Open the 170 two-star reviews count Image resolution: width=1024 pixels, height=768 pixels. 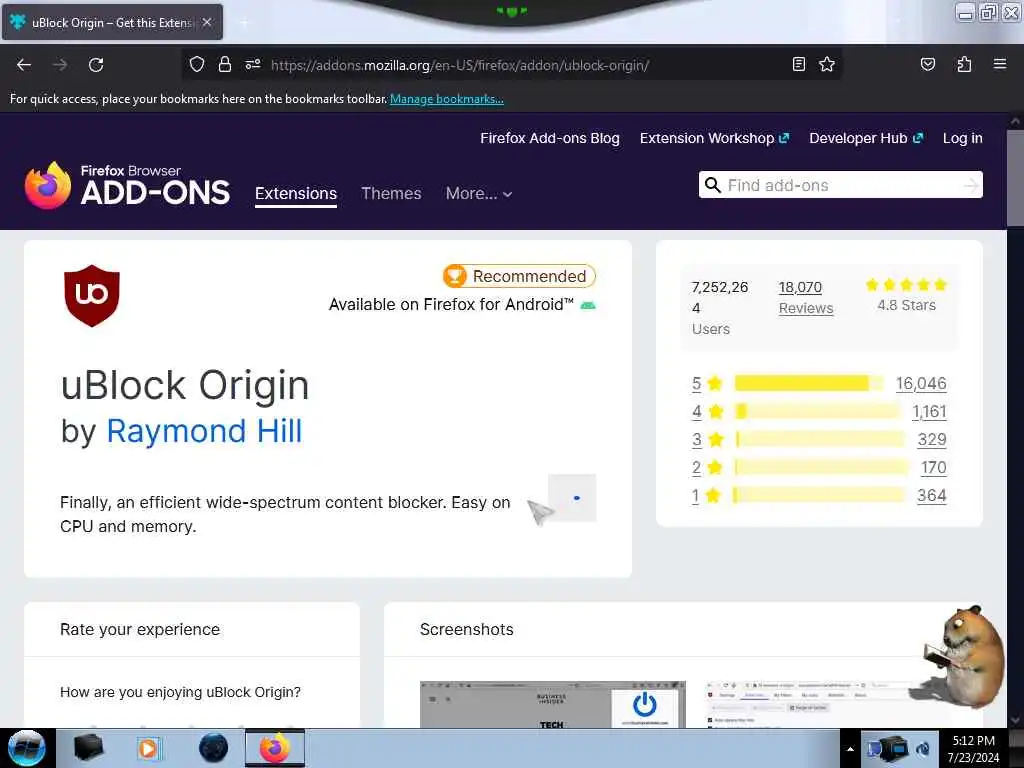point(933,468)
